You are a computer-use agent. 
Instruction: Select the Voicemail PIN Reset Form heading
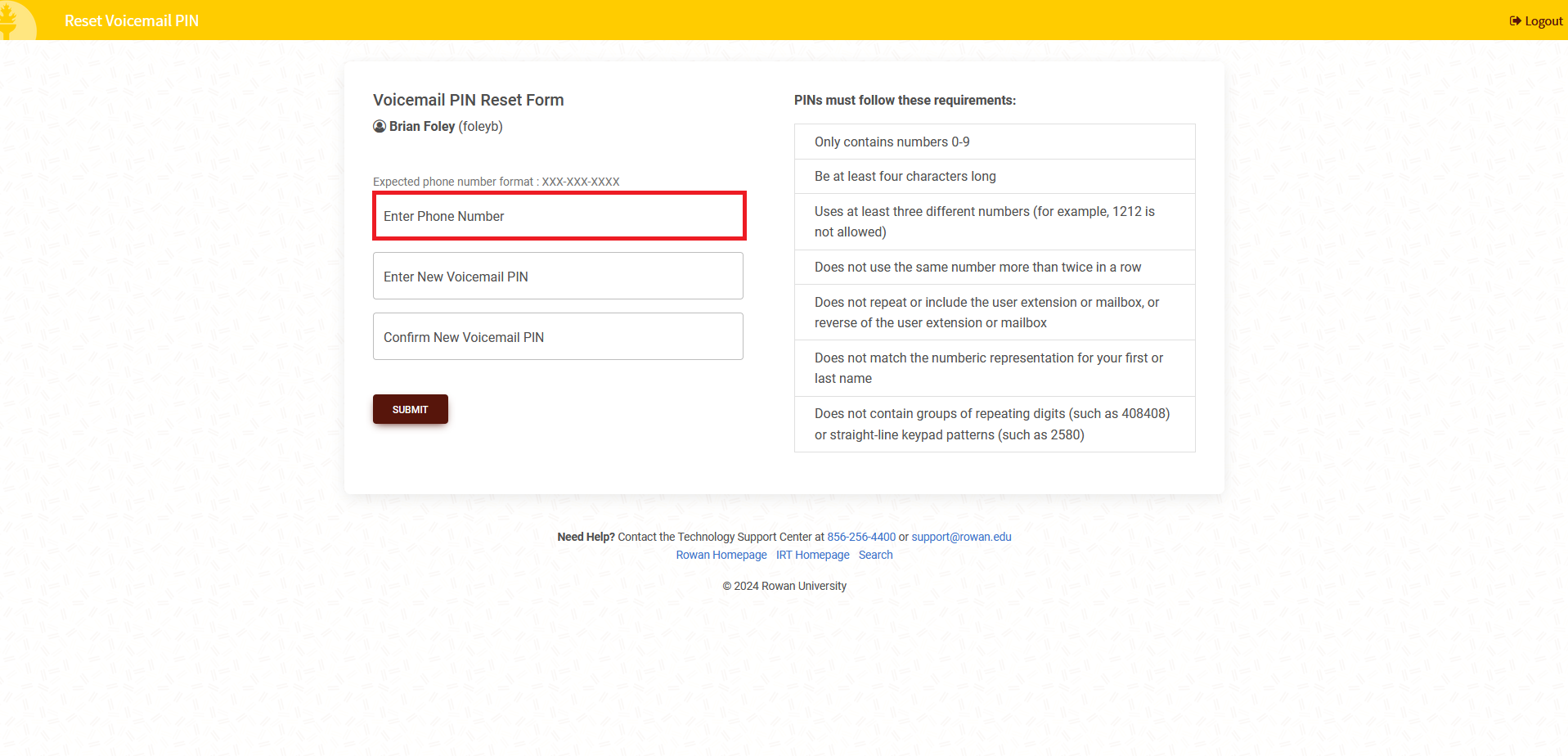[x=468, y=100]
